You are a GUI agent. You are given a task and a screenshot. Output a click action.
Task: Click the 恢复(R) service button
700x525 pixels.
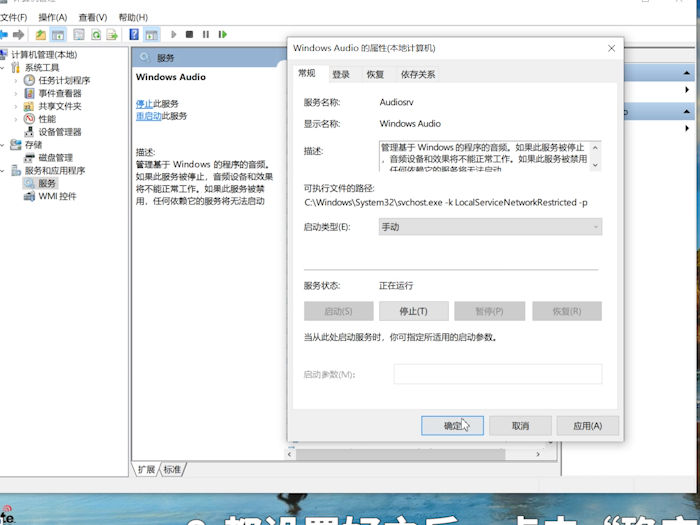click(x=567, y=311)
